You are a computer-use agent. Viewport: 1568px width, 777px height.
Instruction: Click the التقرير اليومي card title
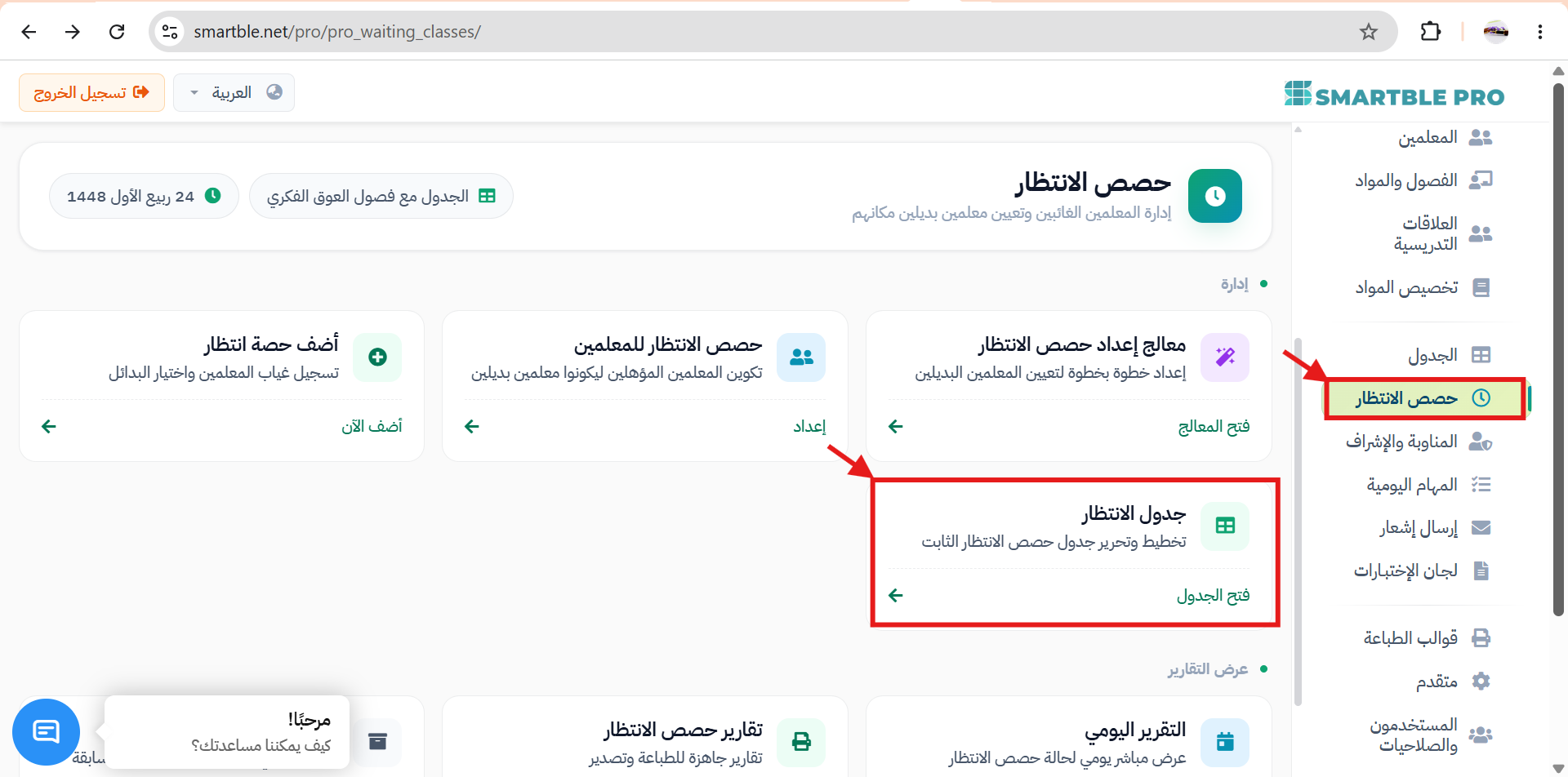coord(1135,730)
